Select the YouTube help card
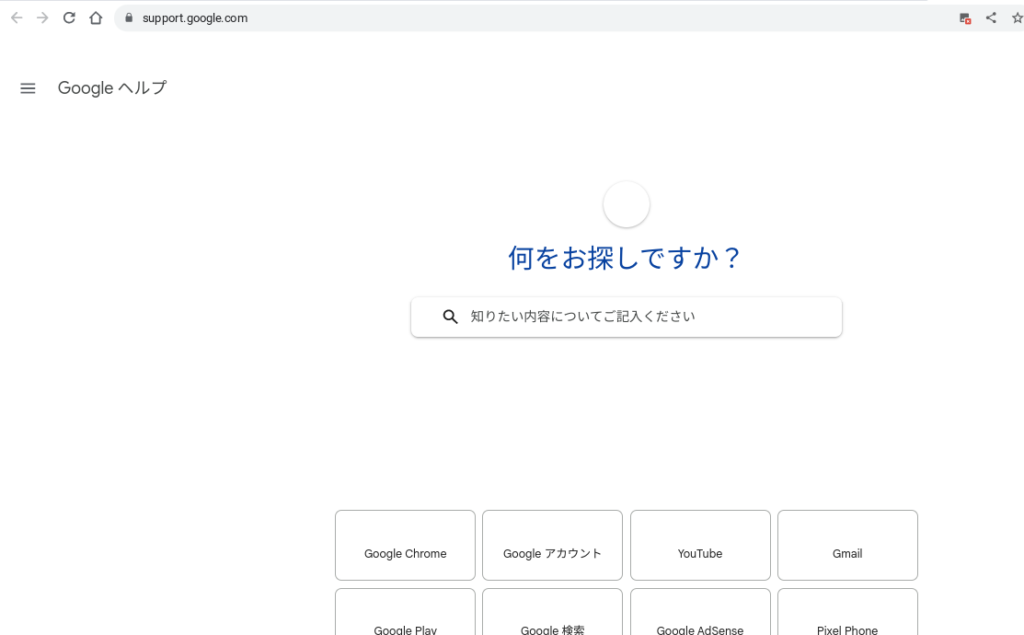1024x635 pixels. tap(700, 545)
